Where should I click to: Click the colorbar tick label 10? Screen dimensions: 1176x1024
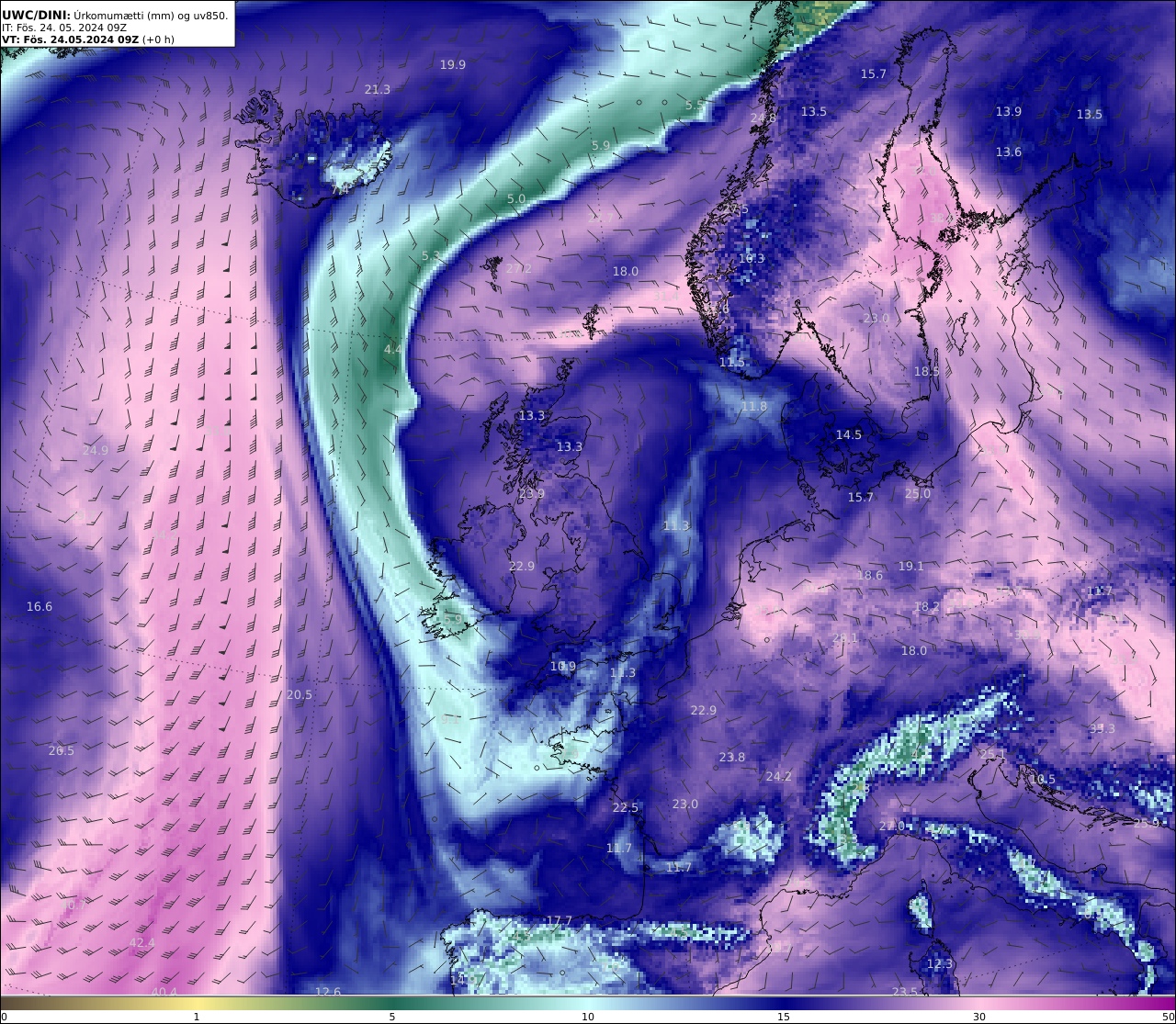[588, 1017]
